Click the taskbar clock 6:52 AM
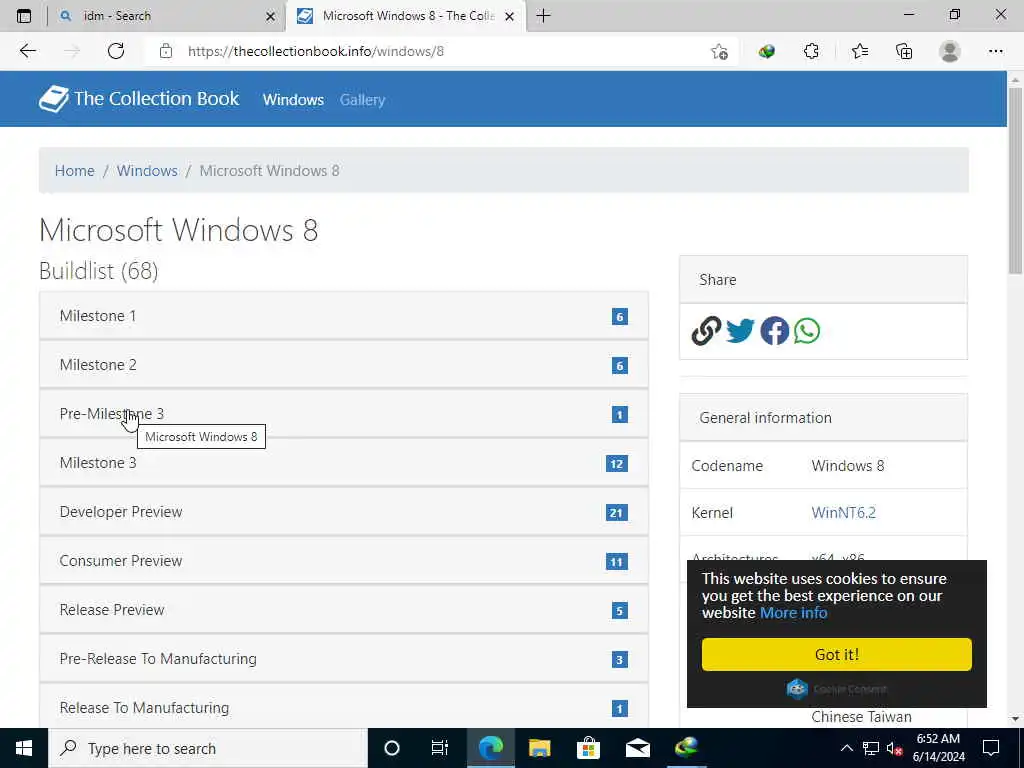1024x768 pixels. (938, 748)
